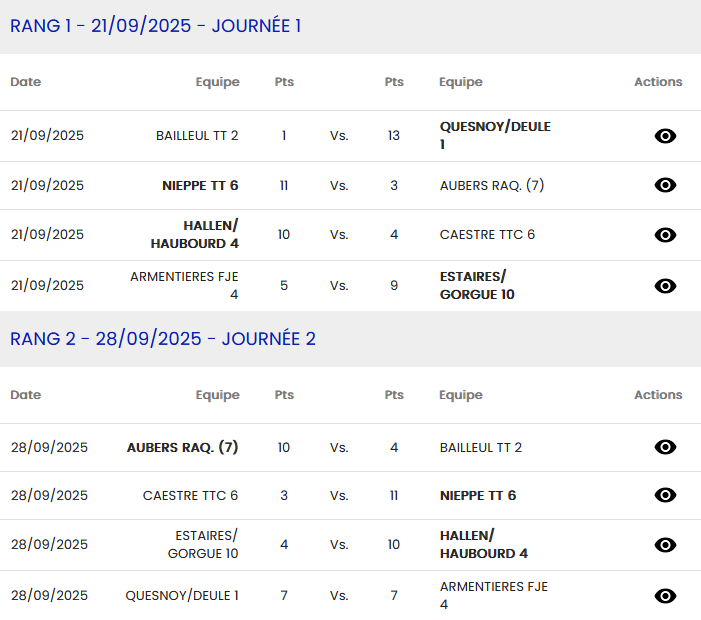View match Caestre TTC 6 vs Nieppe TT 6 on 28/09

click(x=665, y=495)
